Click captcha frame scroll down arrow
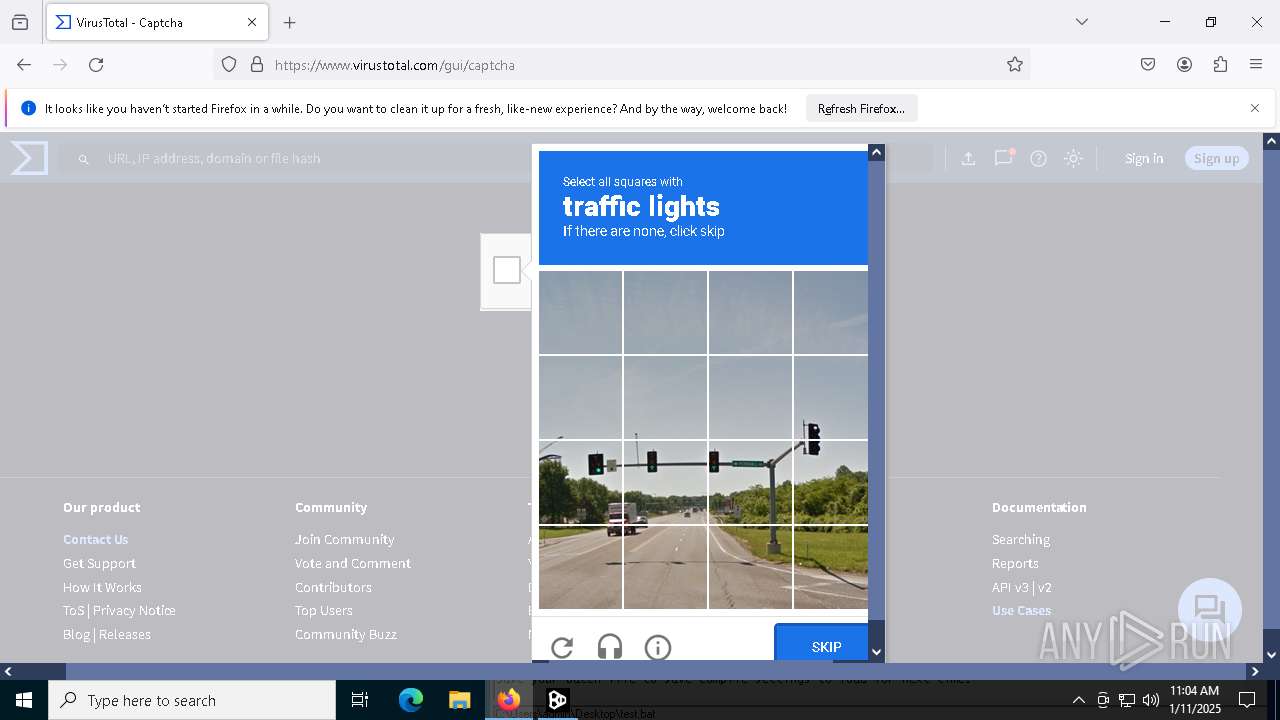 [x=876, y=653]
